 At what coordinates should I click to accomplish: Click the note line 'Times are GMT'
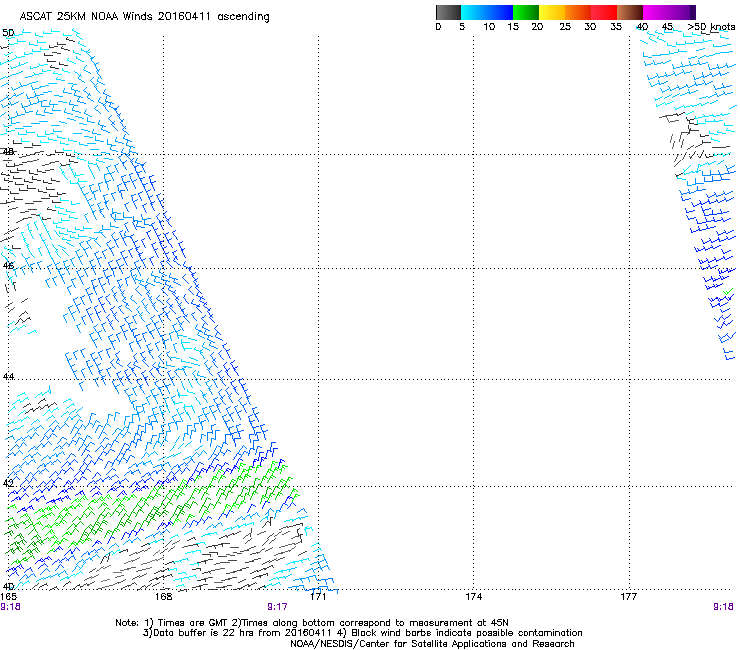click(193, 623)
